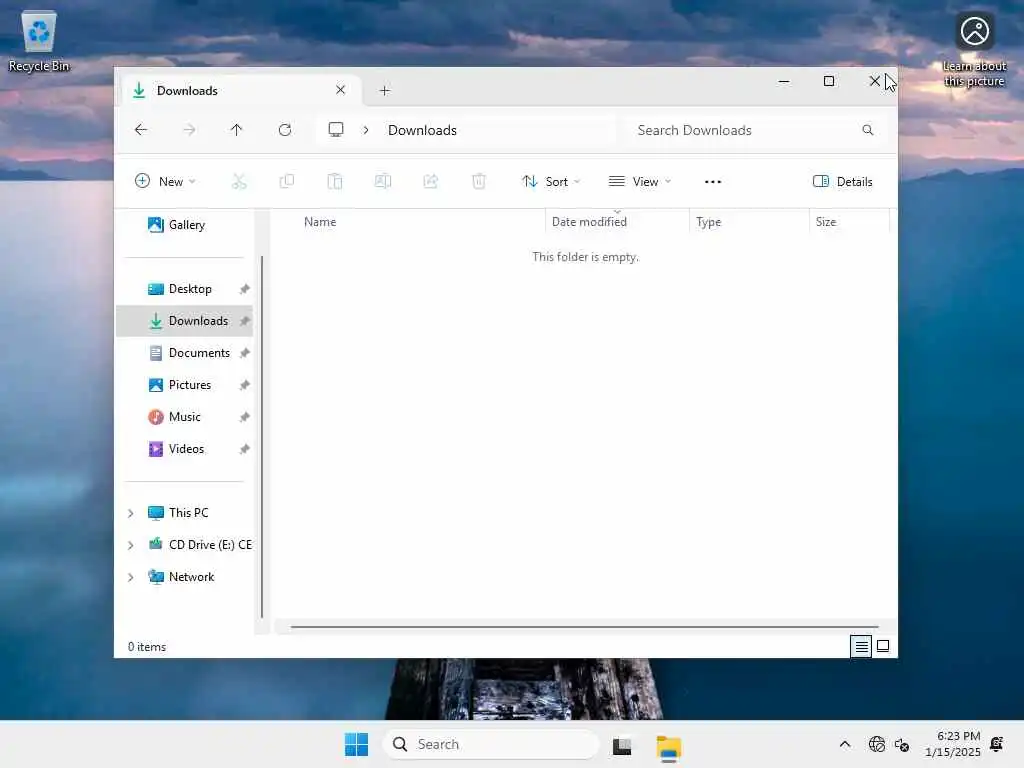Click the Rename toolbar icon

(383, 182)
